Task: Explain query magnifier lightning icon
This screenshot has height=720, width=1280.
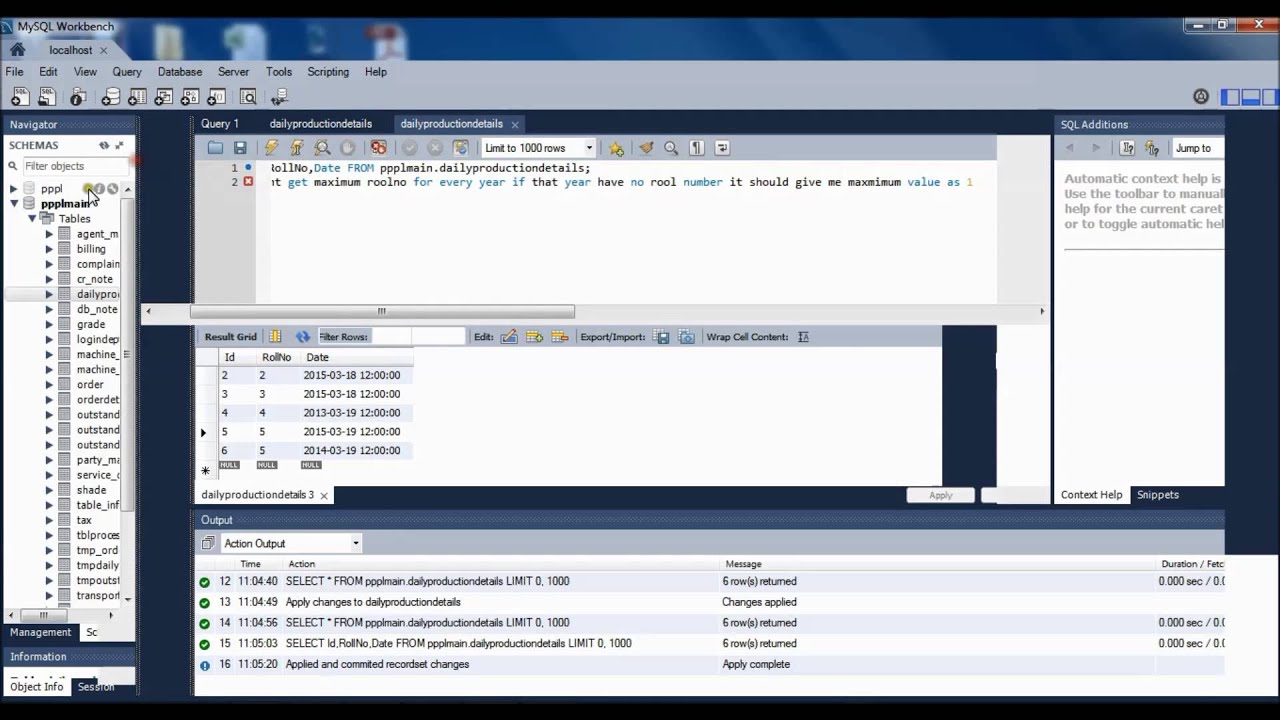Action: (x=322, y=148)
